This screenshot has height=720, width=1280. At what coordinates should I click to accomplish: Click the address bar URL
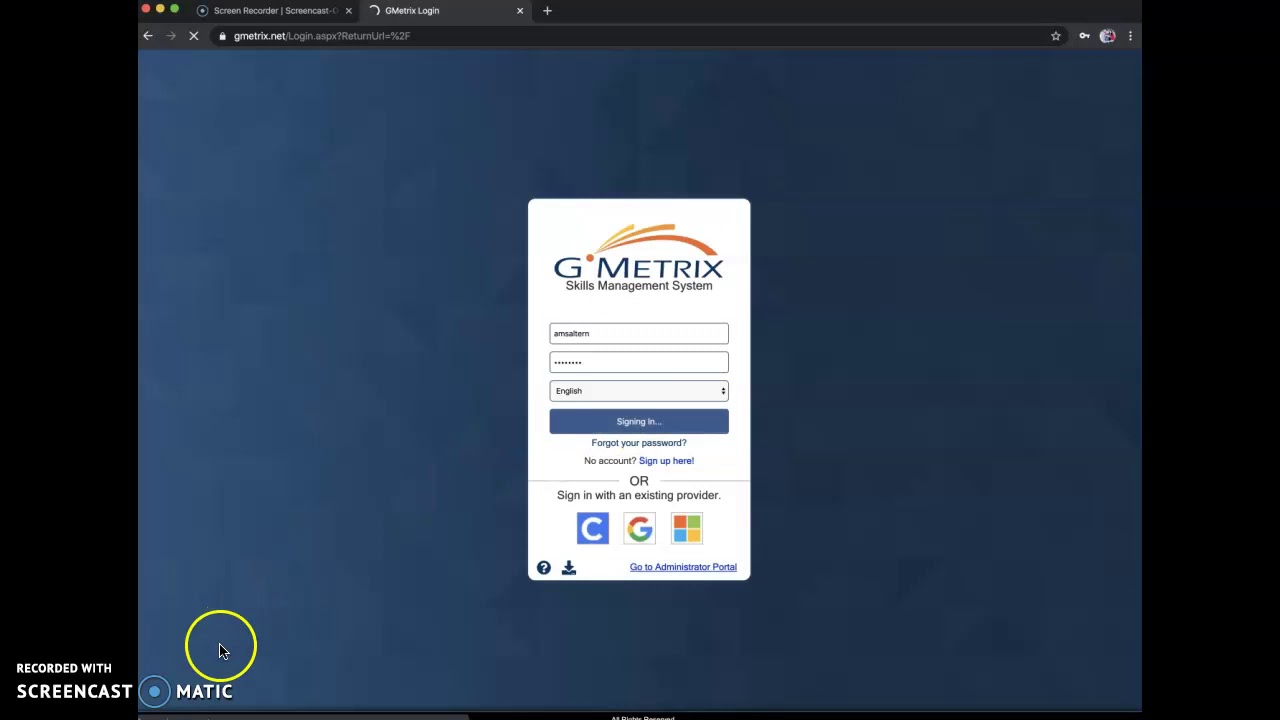coord(322,36)
